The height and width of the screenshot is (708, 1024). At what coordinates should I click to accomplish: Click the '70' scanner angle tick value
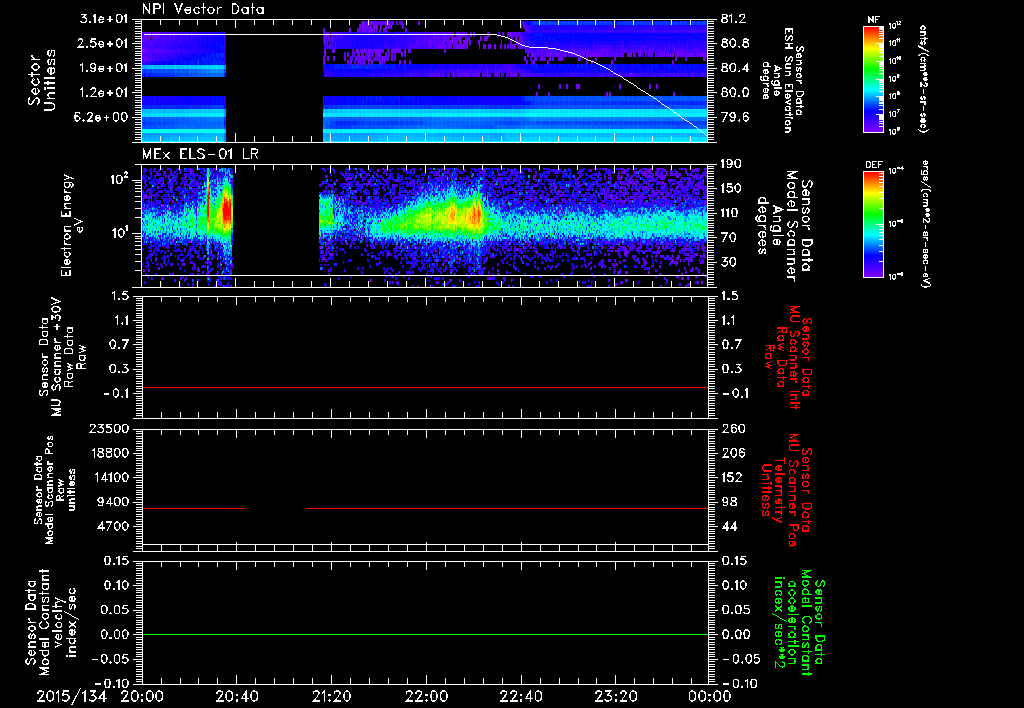click(x=729, y=238)
